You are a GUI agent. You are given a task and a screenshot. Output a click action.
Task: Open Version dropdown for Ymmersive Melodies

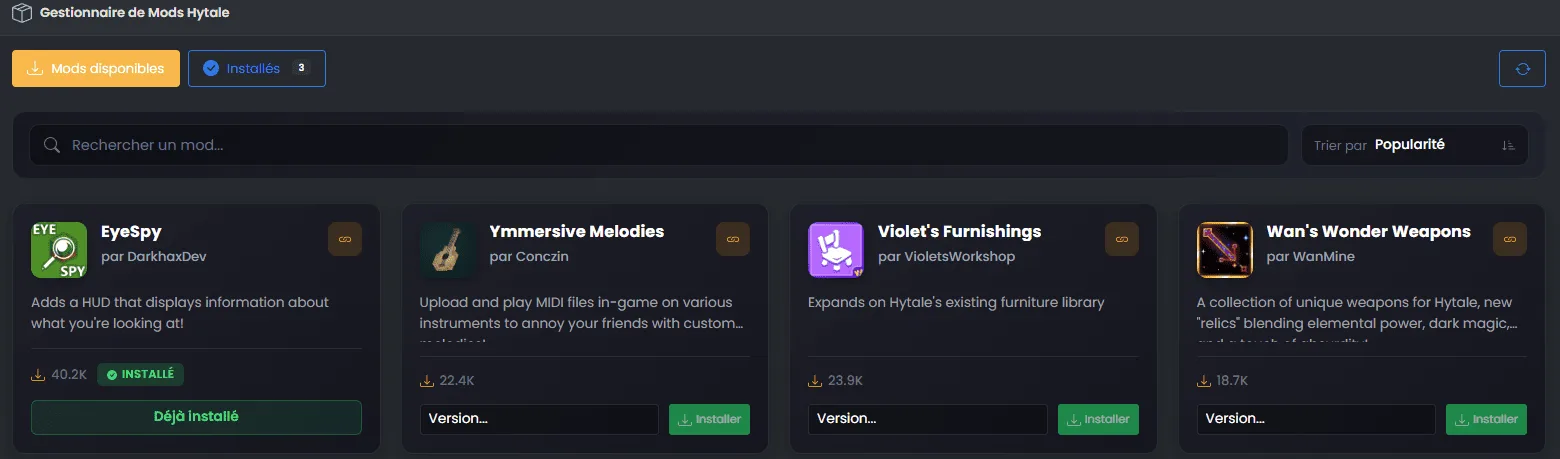click(539, 419)
